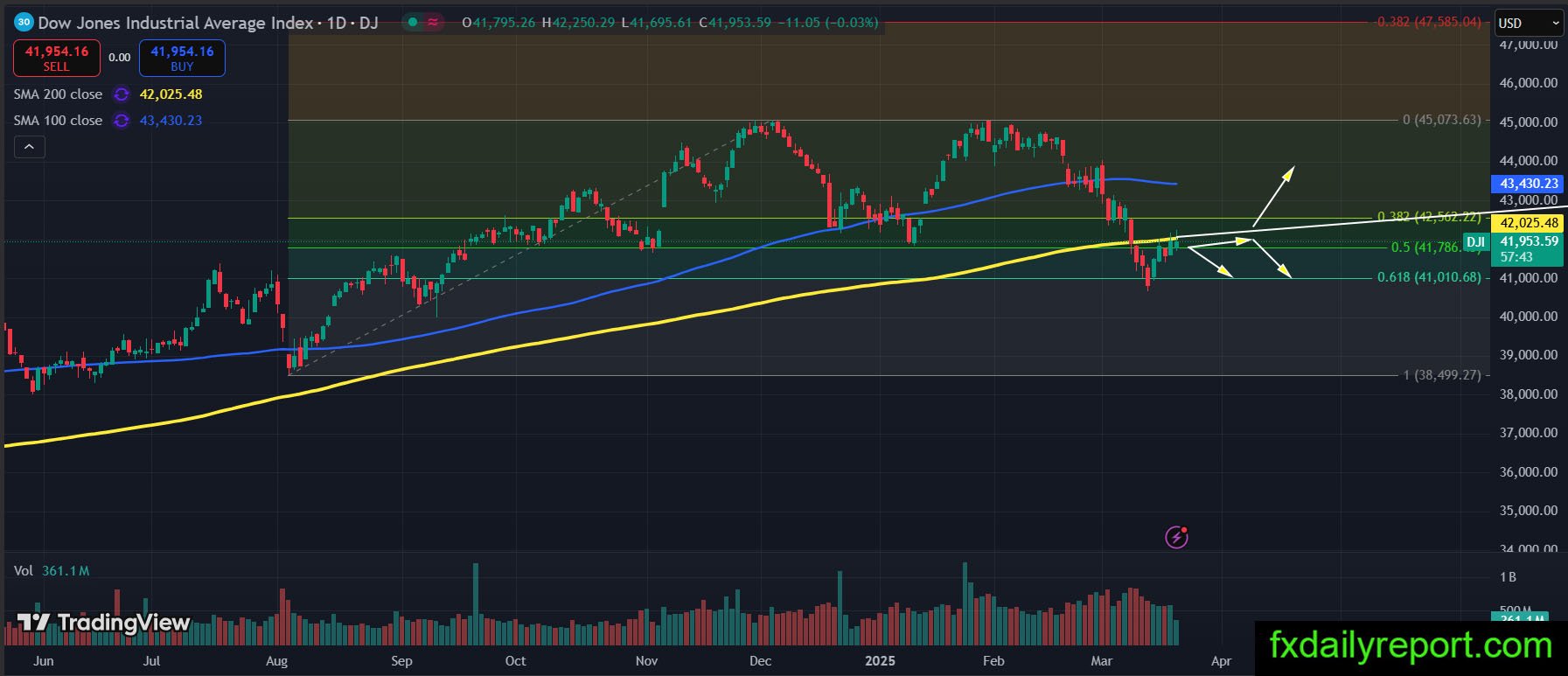Click 46,000.00 on the price axis
This screenshot has width=1568, height=676.
1529,83
